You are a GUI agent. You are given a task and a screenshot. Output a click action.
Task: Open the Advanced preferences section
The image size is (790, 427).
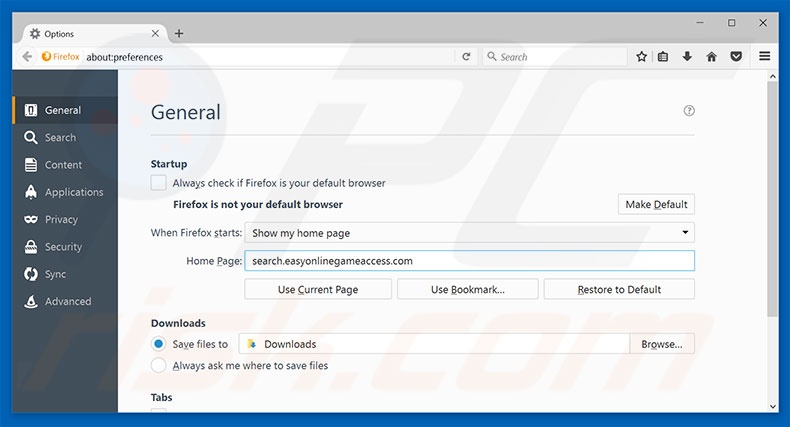tap(65, 301)
